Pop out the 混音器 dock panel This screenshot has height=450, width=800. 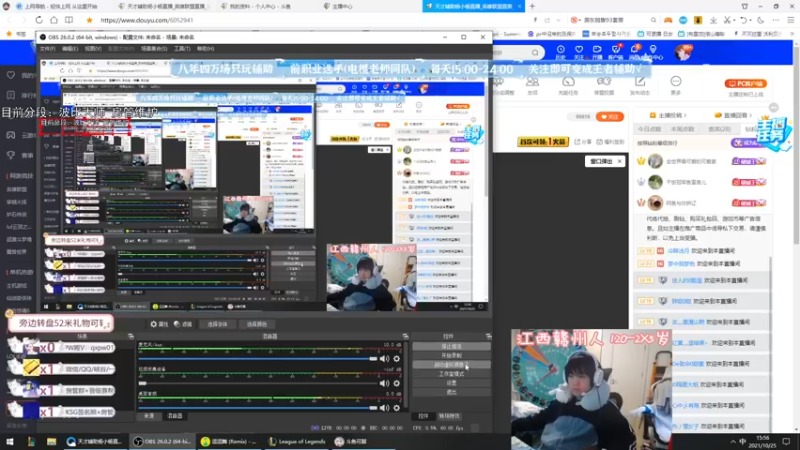pyautogui.click(x=406, y=336)
